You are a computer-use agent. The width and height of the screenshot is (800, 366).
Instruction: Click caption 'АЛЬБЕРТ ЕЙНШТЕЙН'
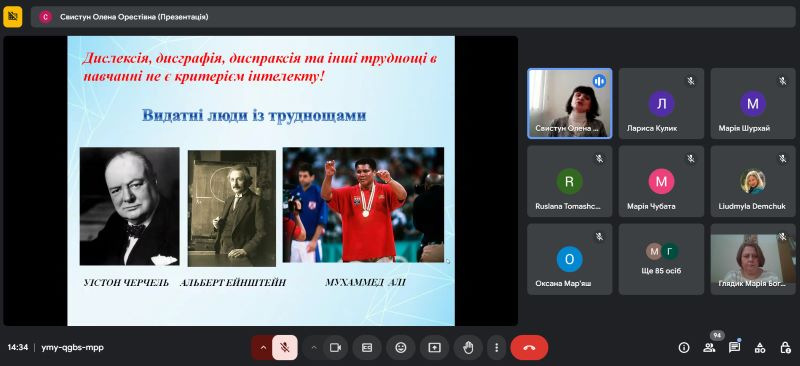[233, 283]
